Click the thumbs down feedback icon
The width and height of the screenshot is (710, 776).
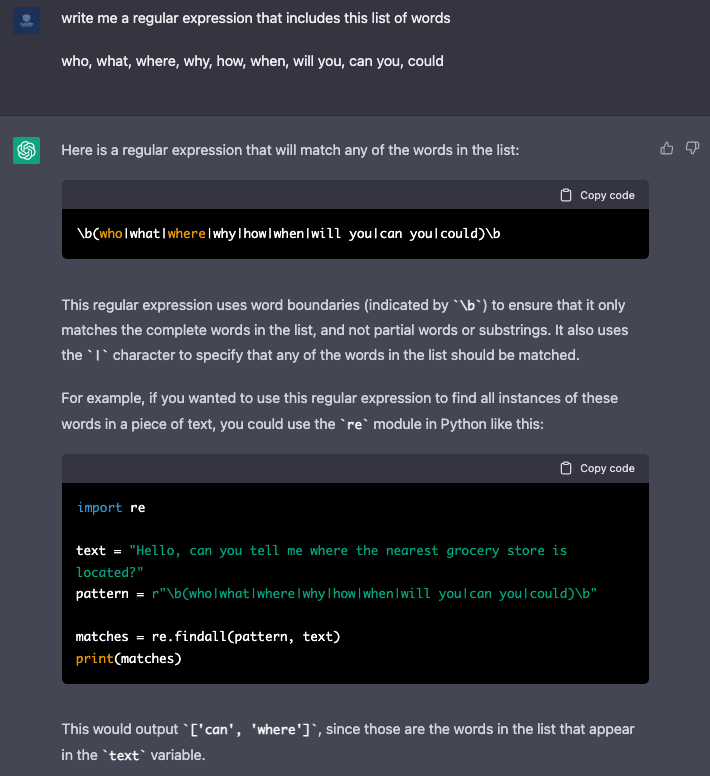[x=692, y=148]
